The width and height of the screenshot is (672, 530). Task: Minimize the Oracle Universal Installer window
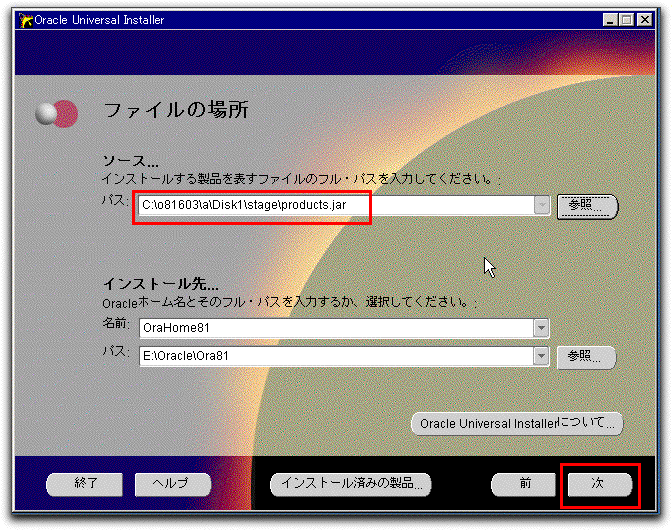click(611, 20)
